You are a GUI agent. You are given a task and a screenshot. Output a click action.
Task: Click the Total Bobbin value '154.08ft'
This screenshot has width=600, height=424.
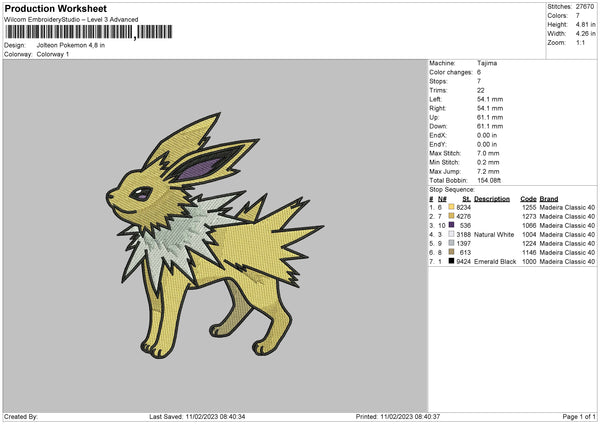(489, 181)
